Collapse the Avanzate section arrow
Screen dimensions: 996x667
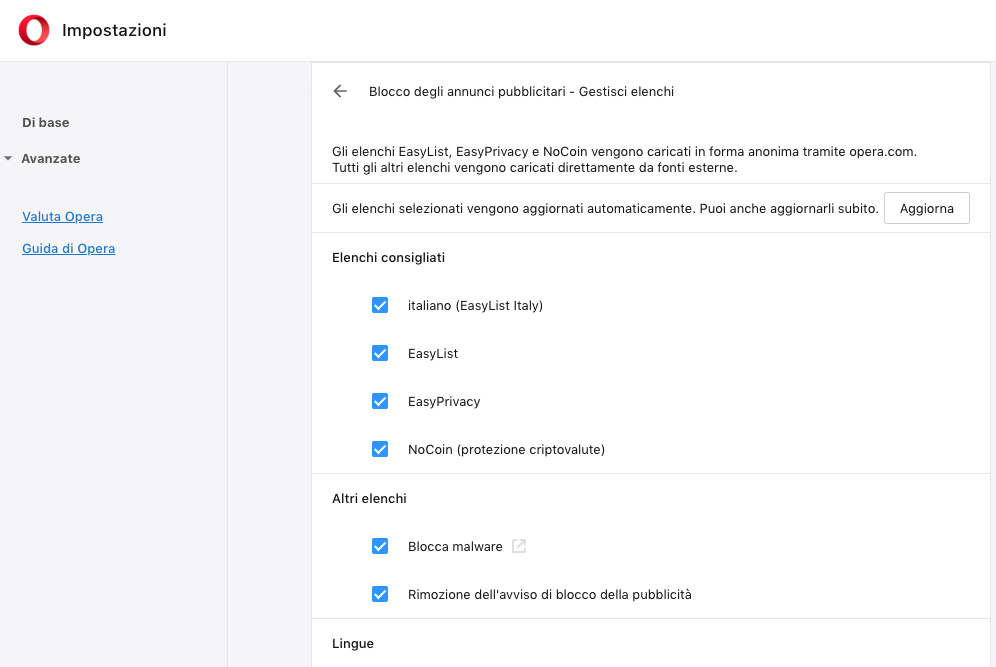tap(8, 158)
